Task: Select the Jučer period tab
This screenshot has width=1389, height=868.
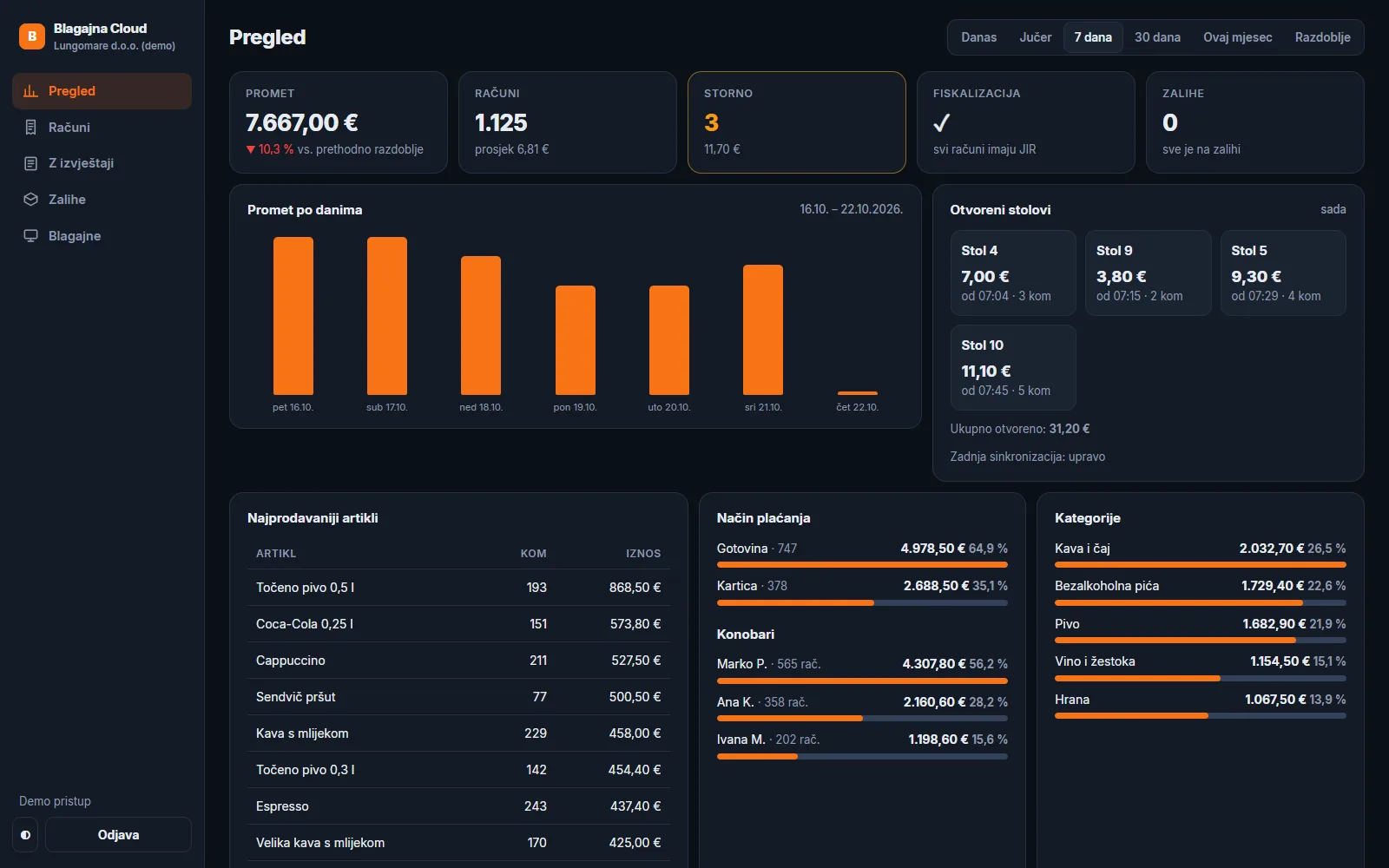Action: (1035, 37)
